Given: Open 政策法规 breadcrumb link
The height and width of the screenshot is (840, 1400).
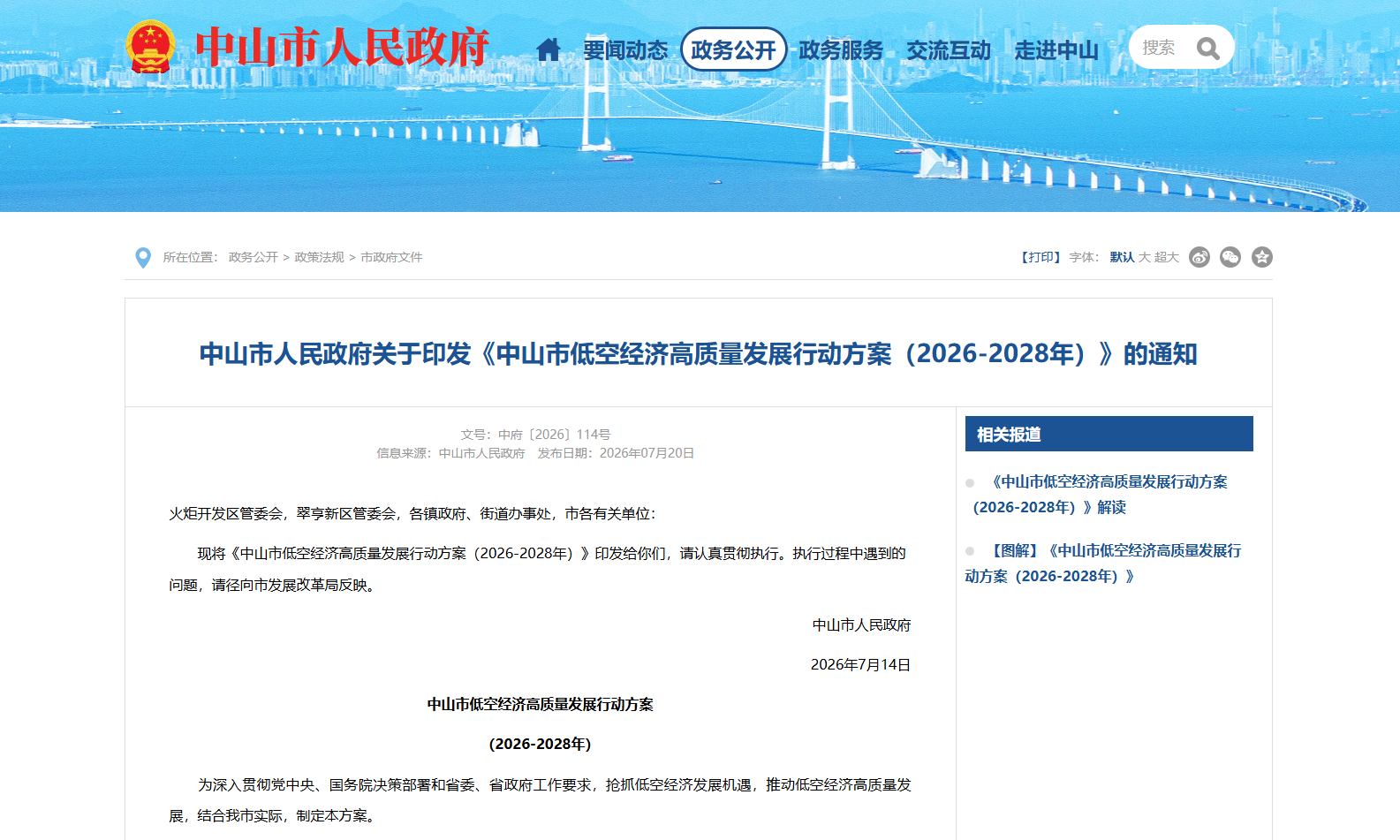Looking at the screenshot, I should [x=319, y=257].
